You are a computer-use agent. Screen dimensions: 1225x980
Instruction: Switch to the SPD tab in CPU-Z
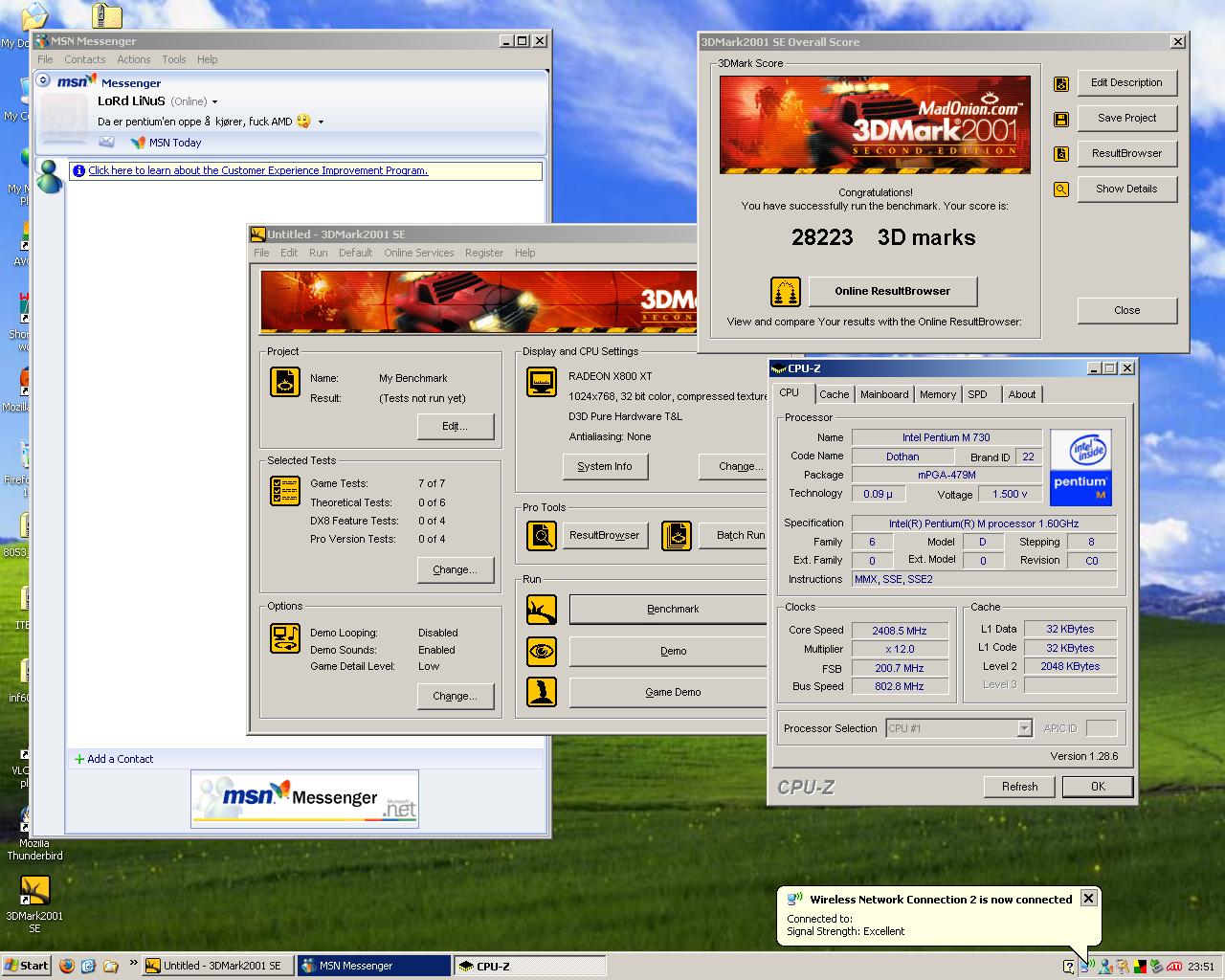977,394
